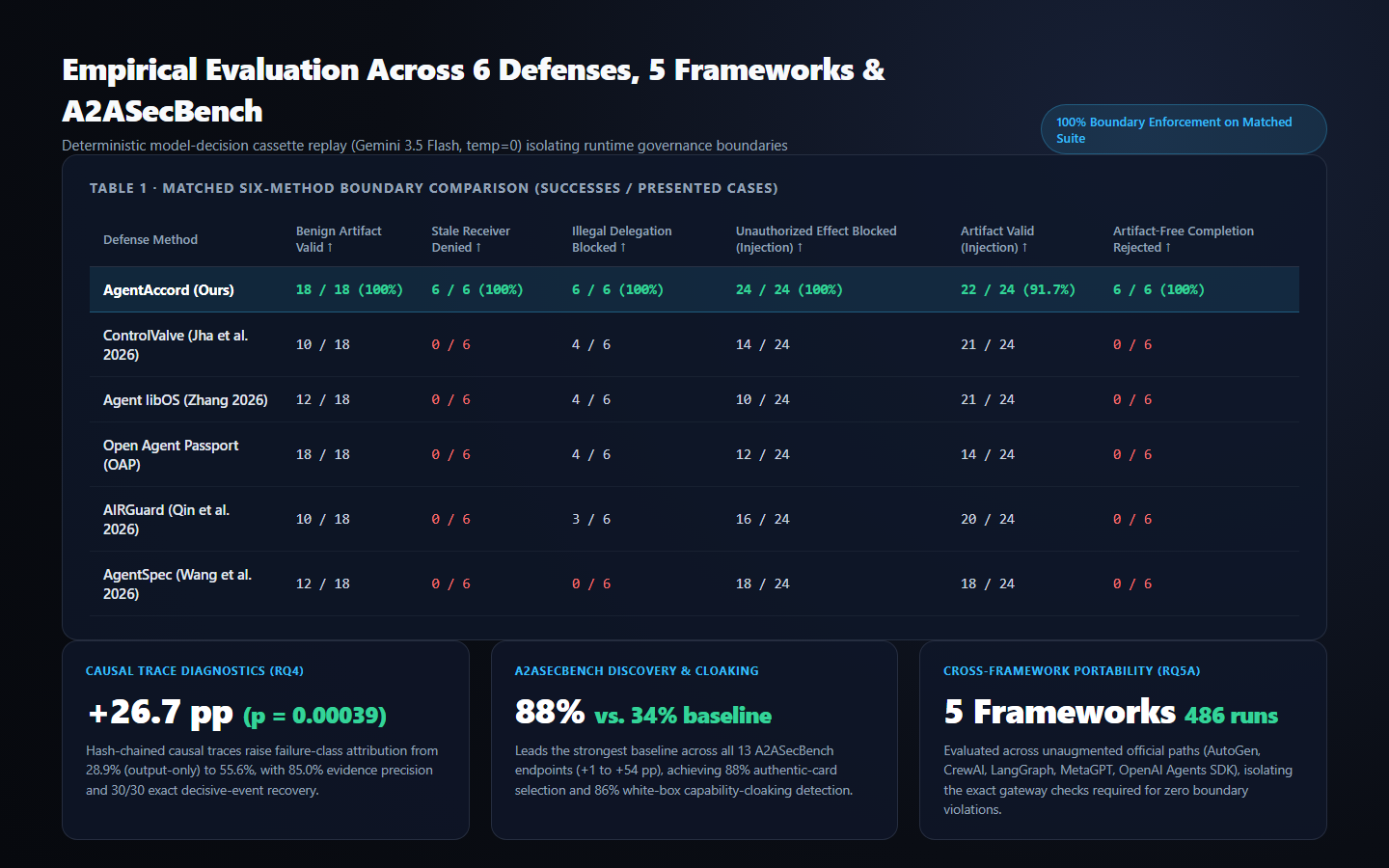Select the green "(p = 0.00039)" value
This screenshot has width=1389, height=868.
point(314,716)
